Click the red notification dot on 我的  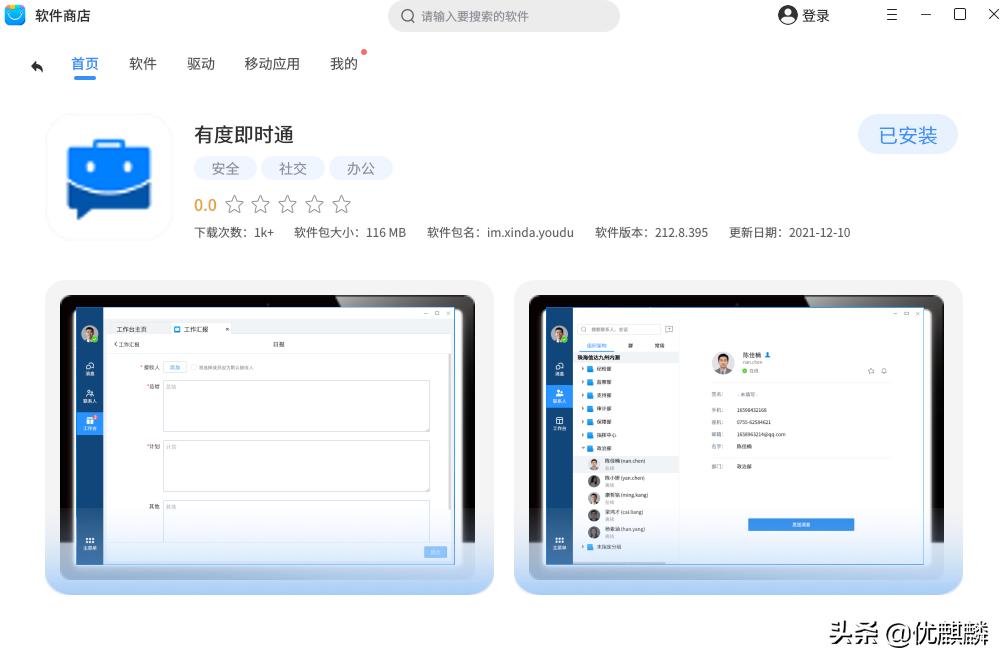pyautogui.click(x=363, y=50)
